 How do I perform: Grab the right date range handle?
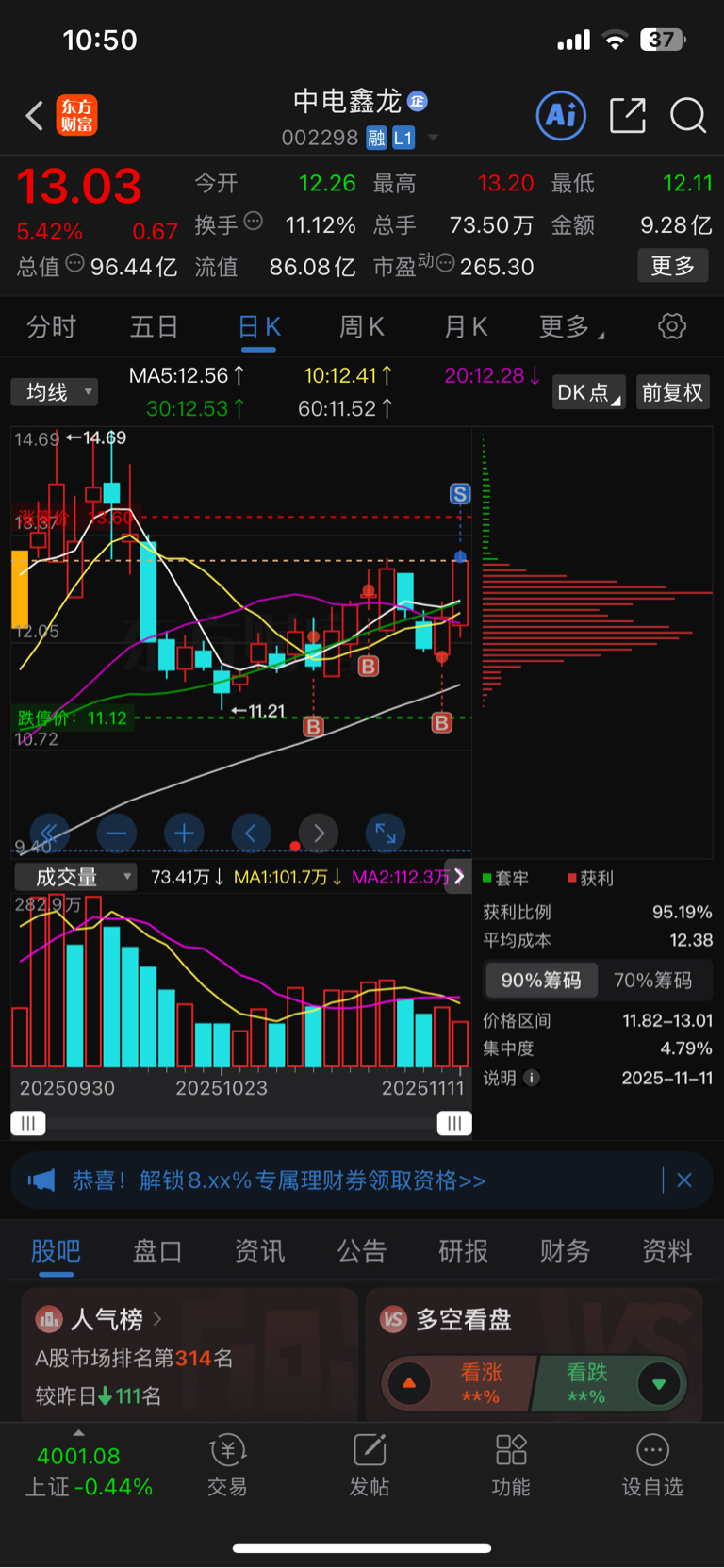(454, 1123)
